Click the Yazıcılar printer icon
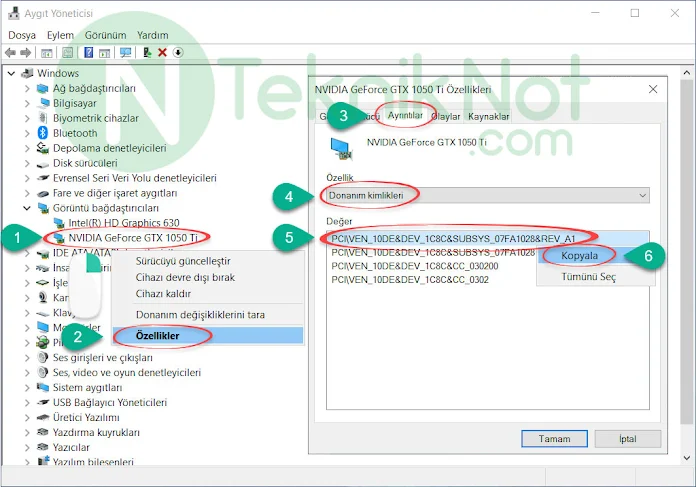This screenshot has width=696, height=487. click(x=43, y=447)
